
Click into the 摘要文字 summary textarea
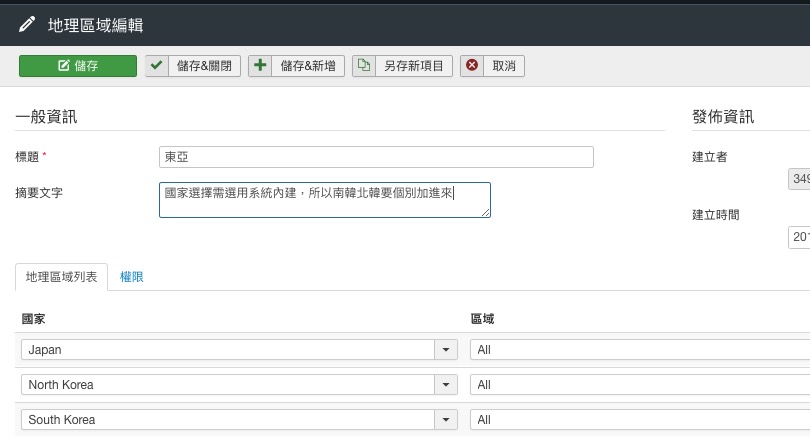[324, 199]
